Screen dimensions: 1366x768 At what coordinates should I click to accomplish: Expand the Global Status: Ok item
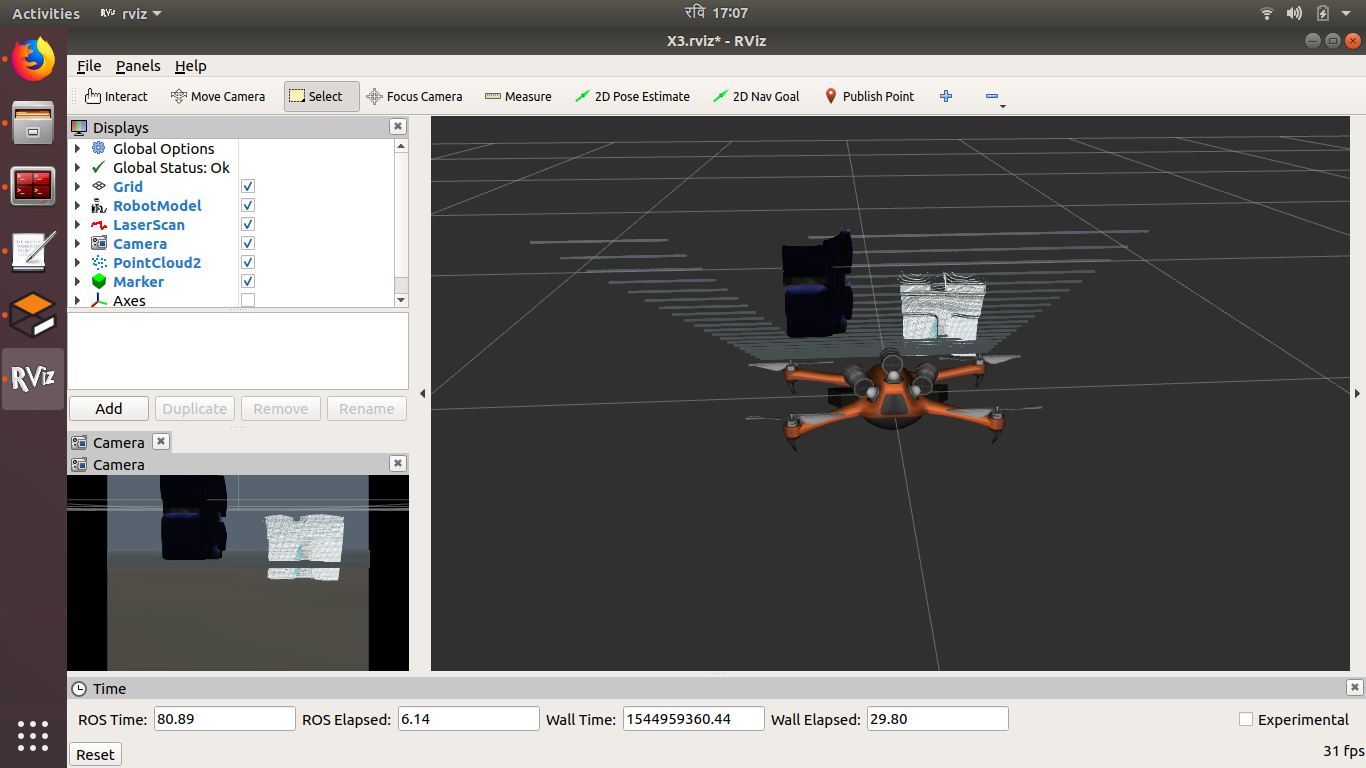pyautogui.click(x=78, y=167)
